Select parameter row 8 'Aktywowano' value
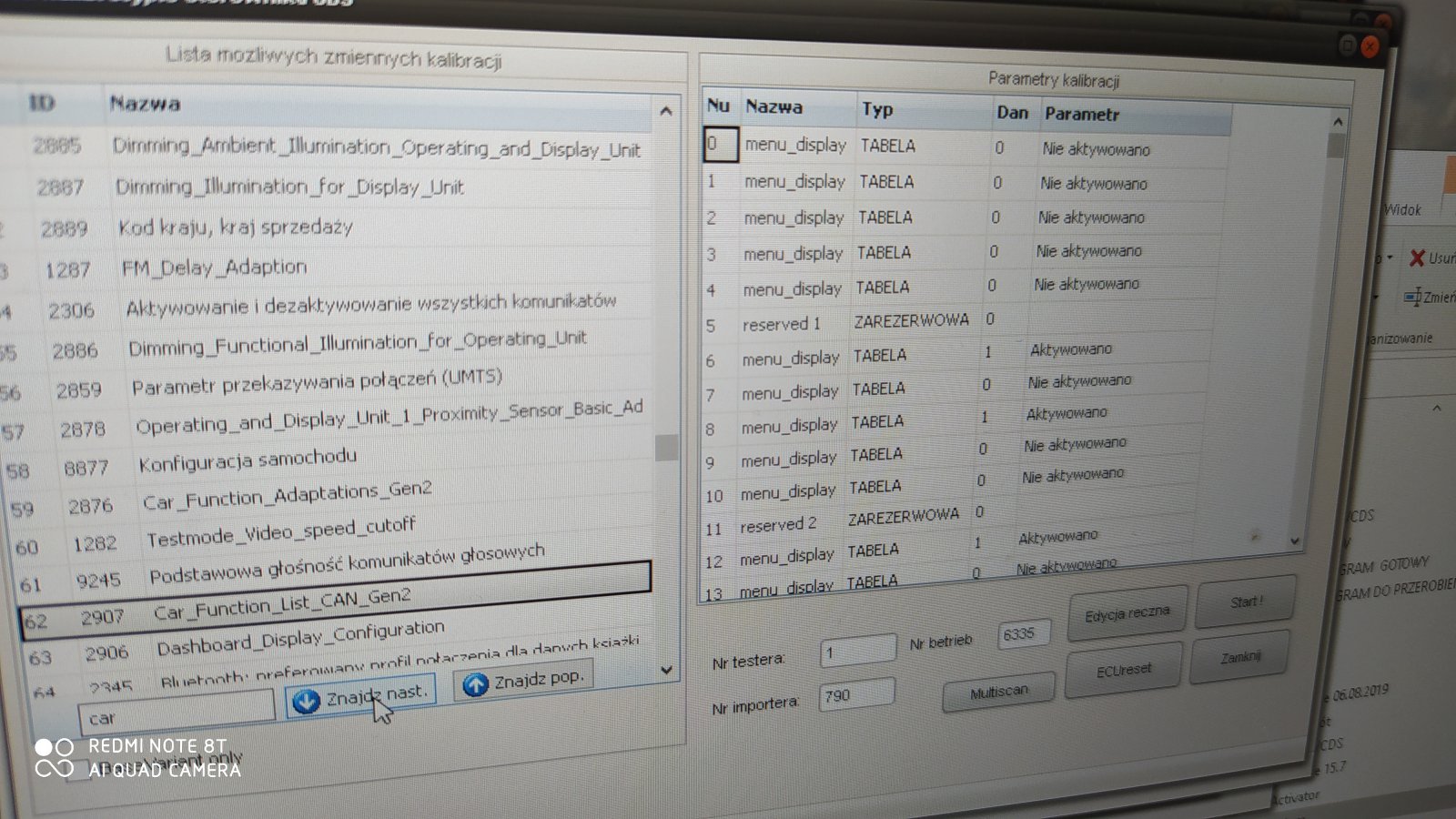The width and height of the screenshot is (1456, 819). tap(1067, 413)
